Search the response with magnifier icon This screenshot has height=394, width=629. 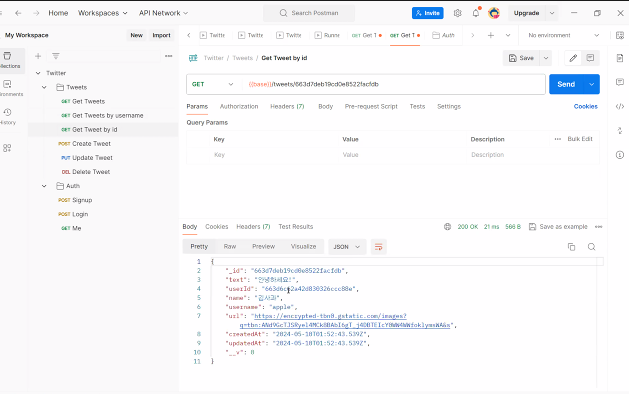(591, 247)
